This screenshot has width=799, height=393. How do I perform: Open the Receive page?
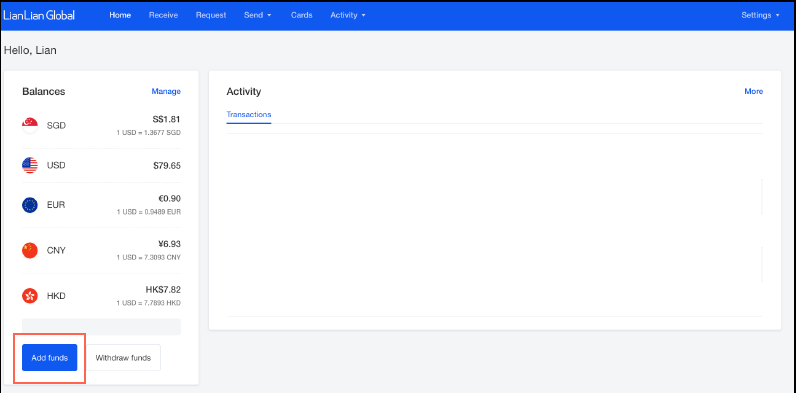(x=163, y=15)
